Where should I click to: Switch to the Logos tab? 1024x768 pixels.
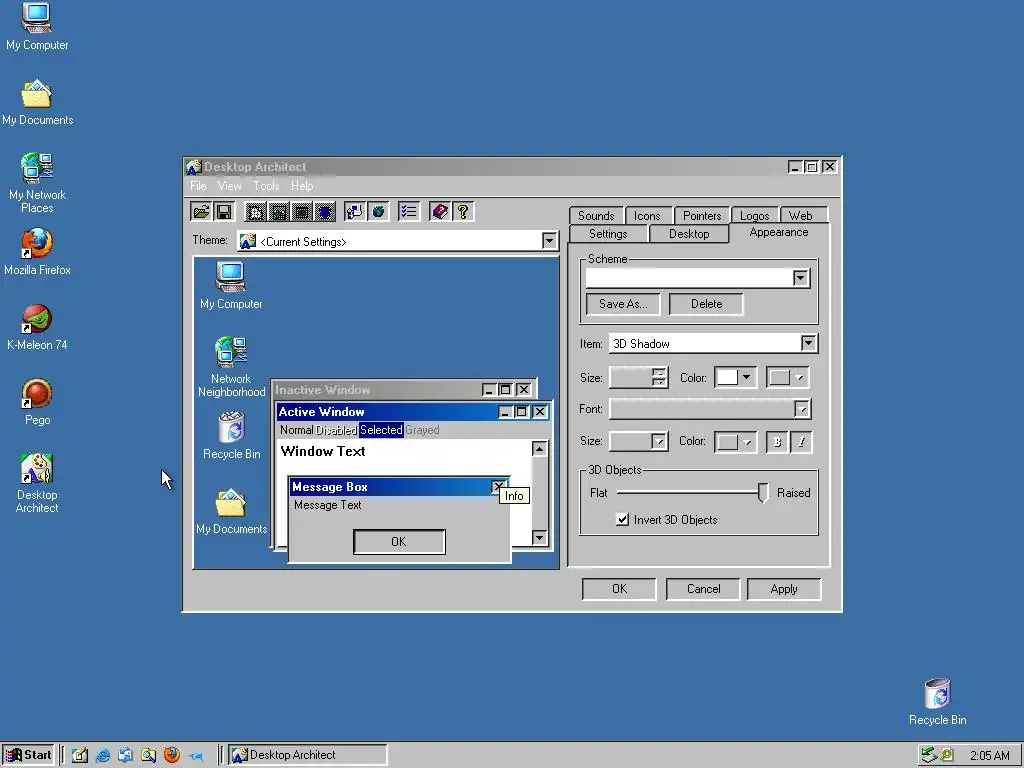click(755, 216)
